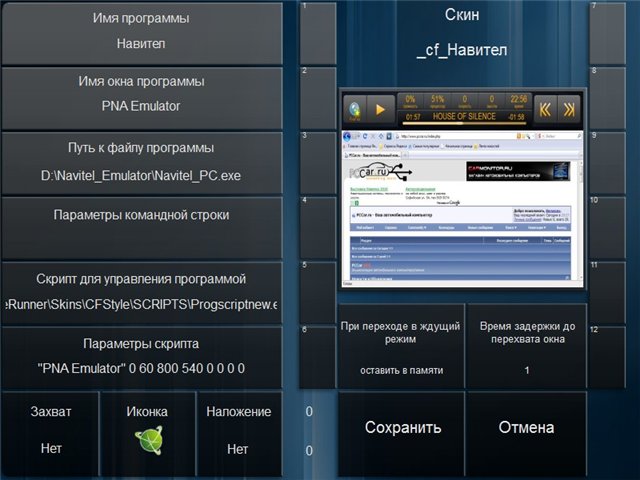Toggle the Наложение option
Screen dimensions: 640x480
[x=238, y=432]
